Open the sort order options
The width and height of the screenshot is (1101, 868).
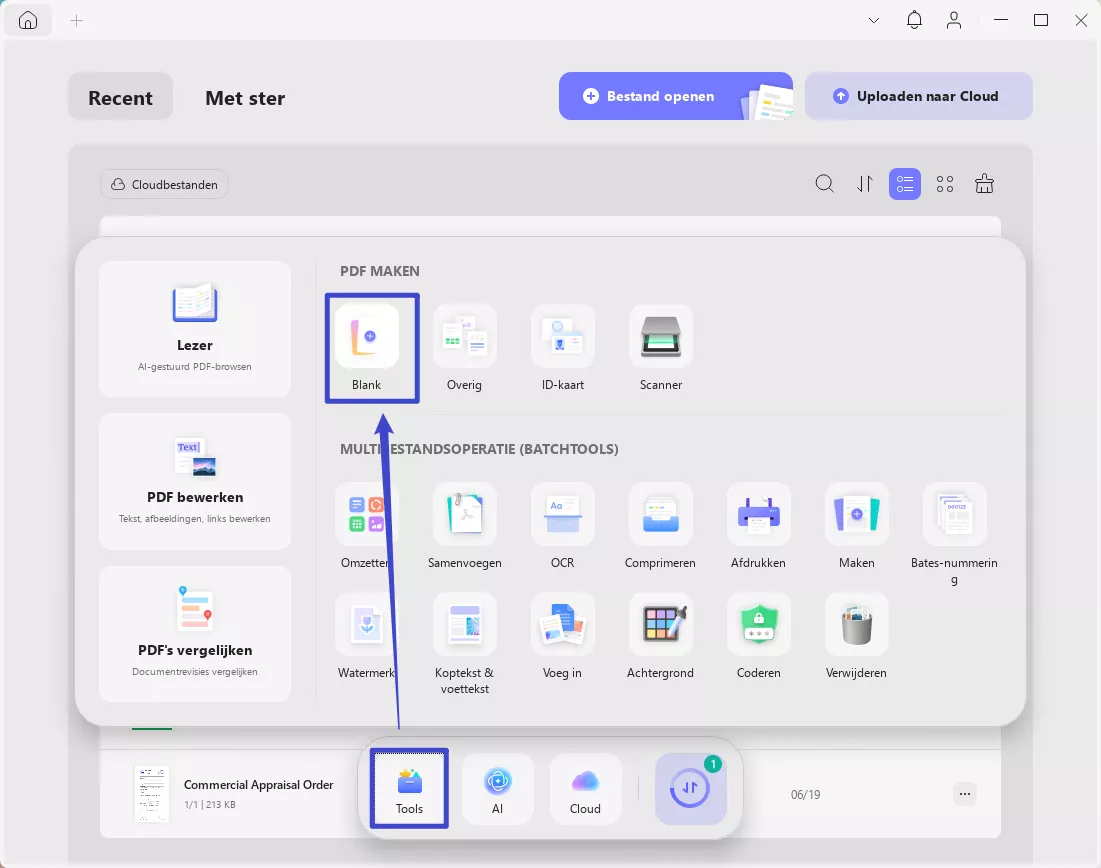tap(865, 184)
